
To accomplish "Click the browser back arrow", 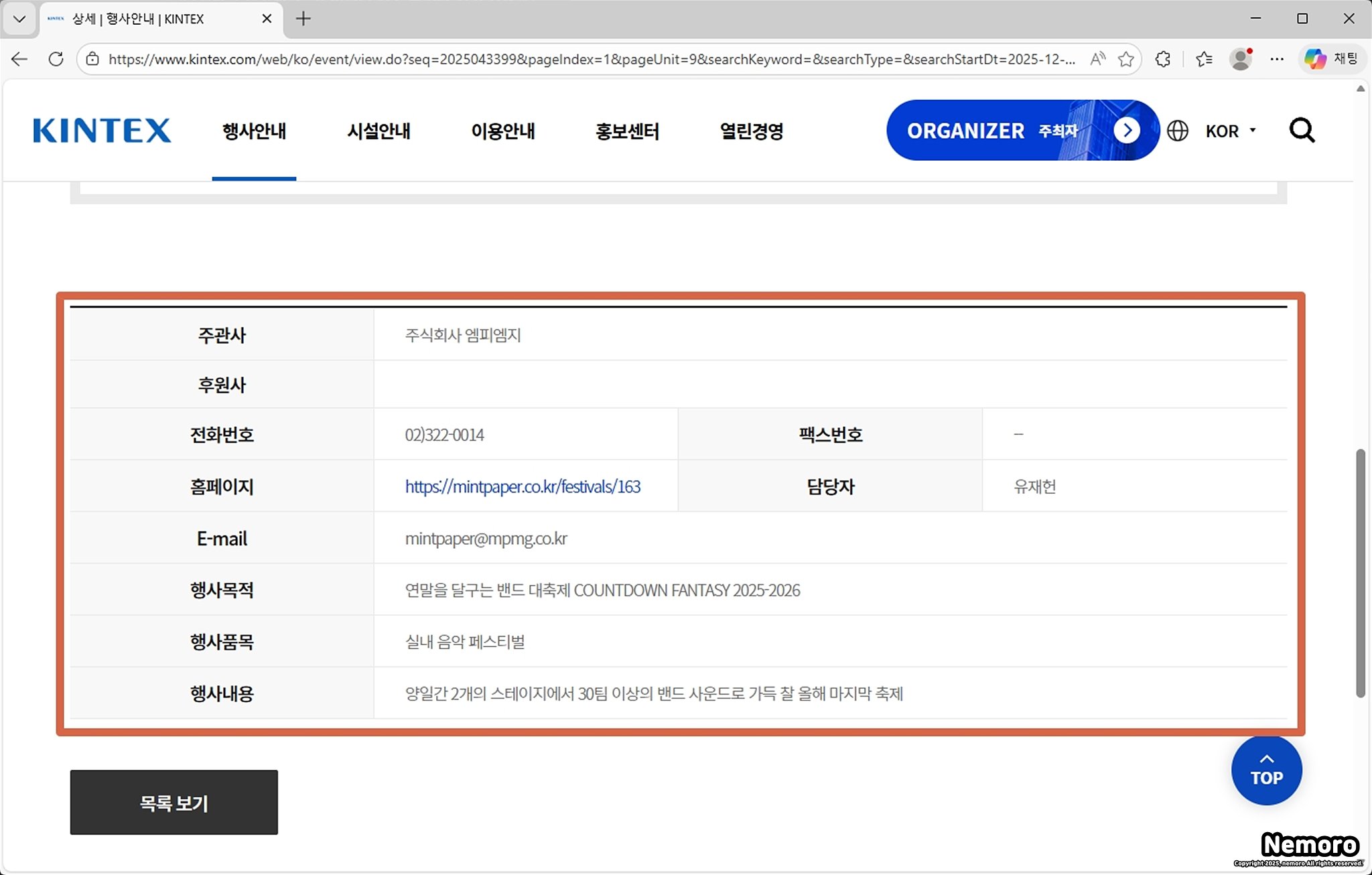I will point(20,59).
